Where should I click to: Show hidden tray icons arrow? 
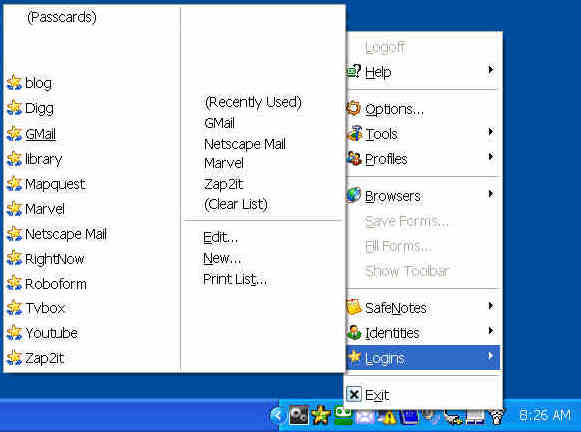(278, 416)
